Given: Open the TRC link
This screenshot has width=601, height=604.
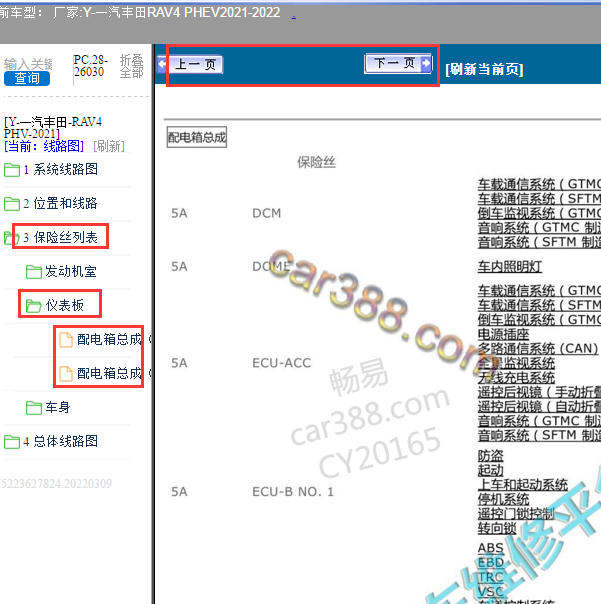Looking at the screenshot, I should coord(491,577).
